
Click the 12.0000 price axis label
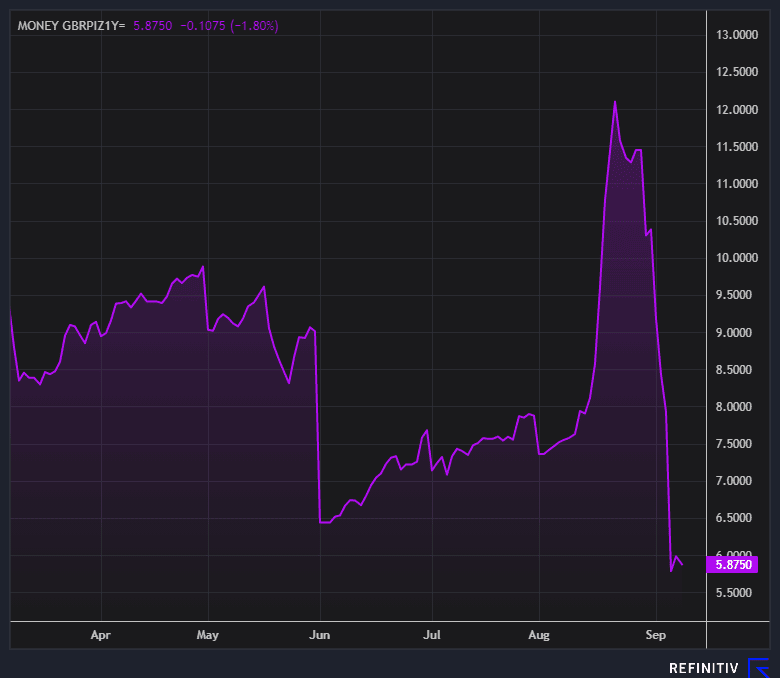738,110
